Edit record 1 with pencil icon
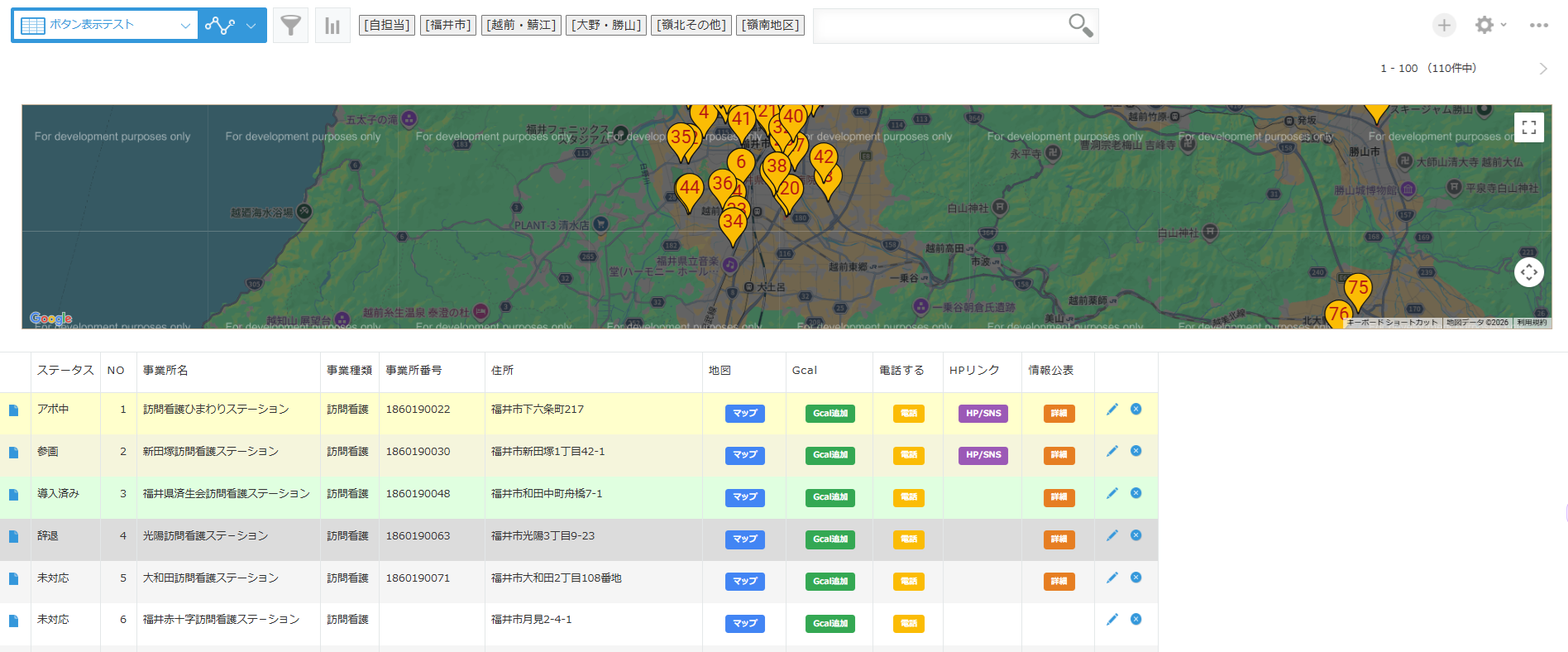Viewport: 1568px width, 652px height. (1112, 409)
